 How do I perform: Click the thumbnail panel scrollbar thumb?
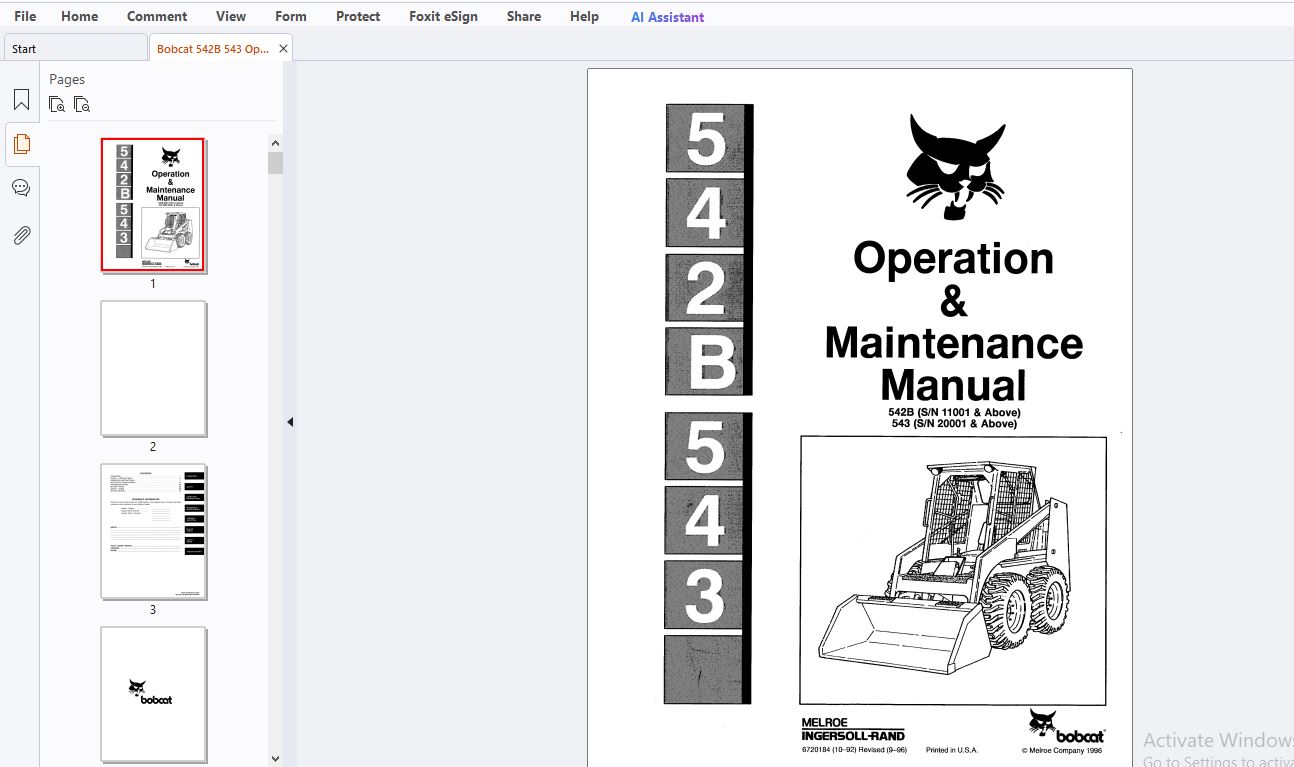tap(276, 163)
